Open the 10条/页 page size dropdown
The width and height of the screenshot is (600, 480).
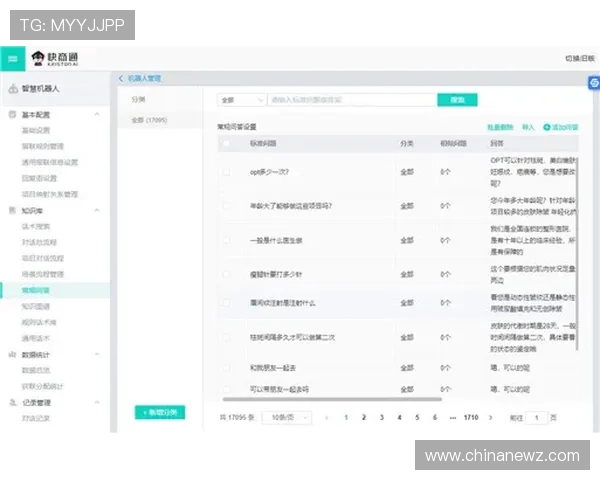[287, 418]
